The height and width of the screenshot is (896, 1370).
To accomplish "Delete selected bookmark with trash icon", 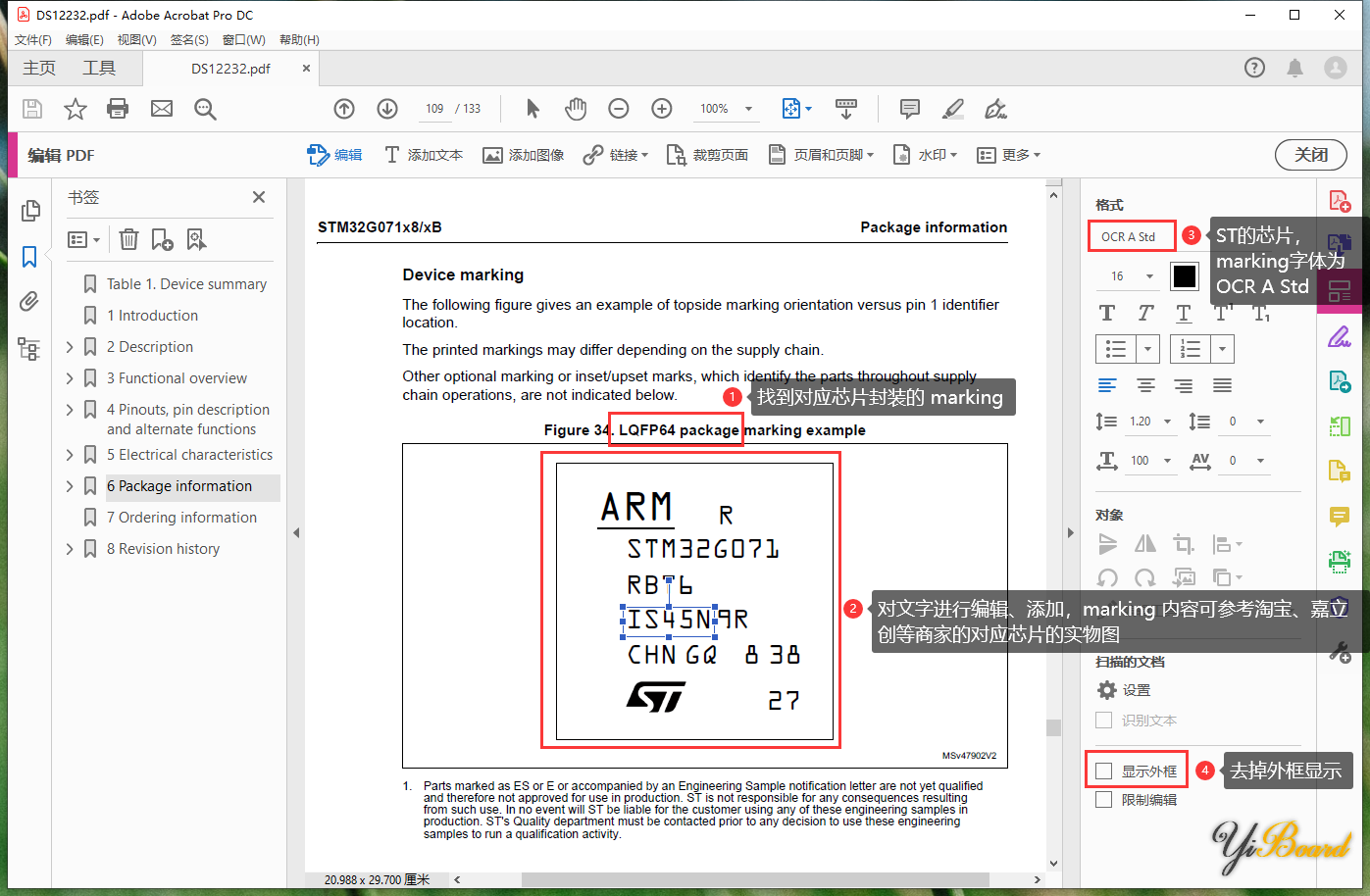I will pyautogui.click(x=129, y=239).
